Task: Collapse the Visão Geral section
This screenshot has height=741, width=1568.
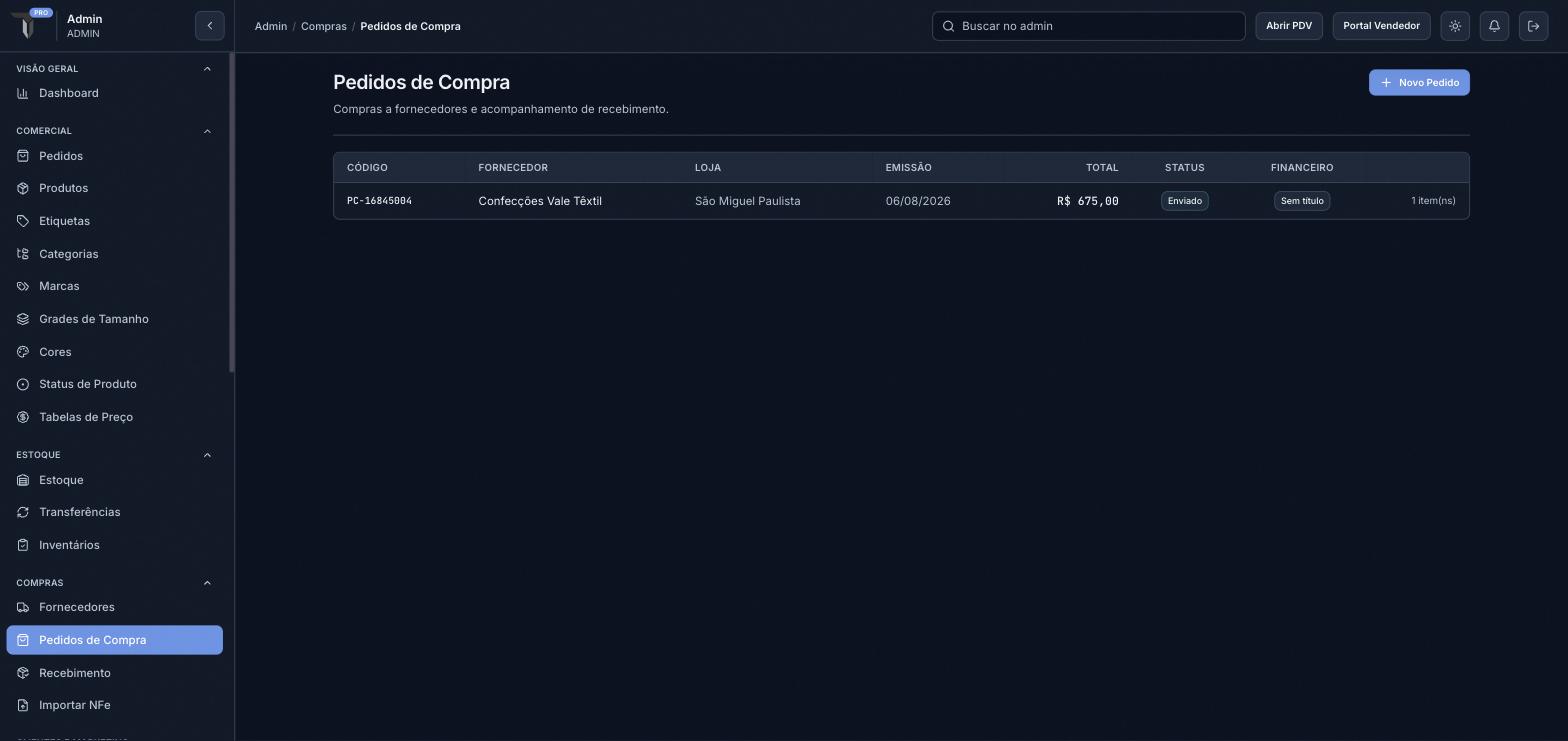Action: [x=207, y=69]
